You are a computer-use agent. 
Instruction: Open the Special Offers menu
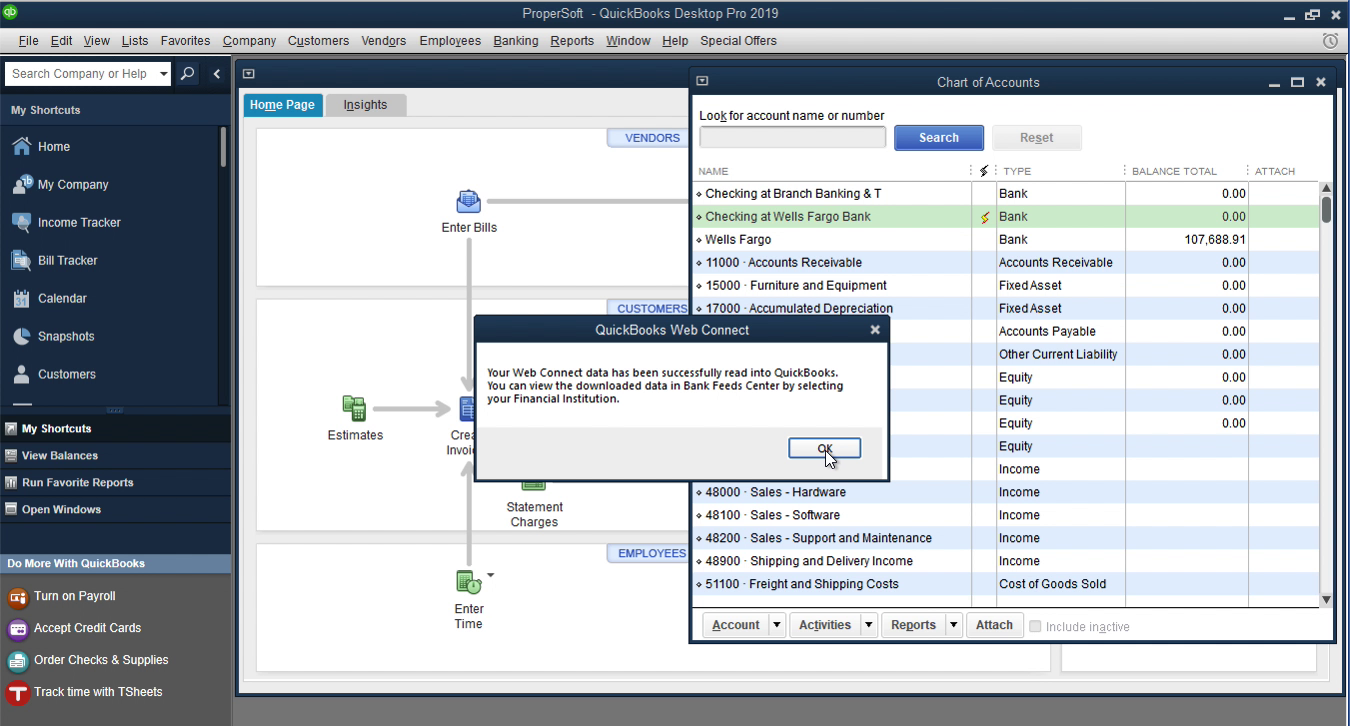[x=738, y=41]
